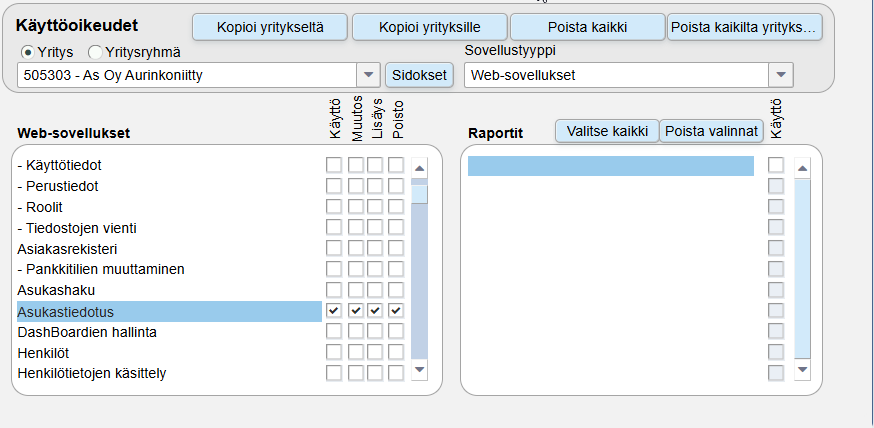The image size is (874, 428).
Task: Select the Yritys radio button
Action: 26,52
